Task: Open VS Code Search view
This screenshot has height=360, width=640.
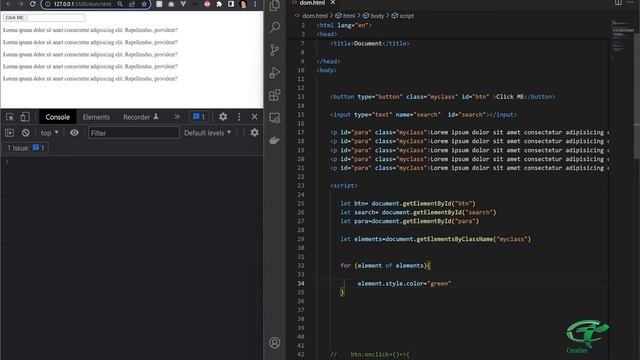Action: coord(275,28)
